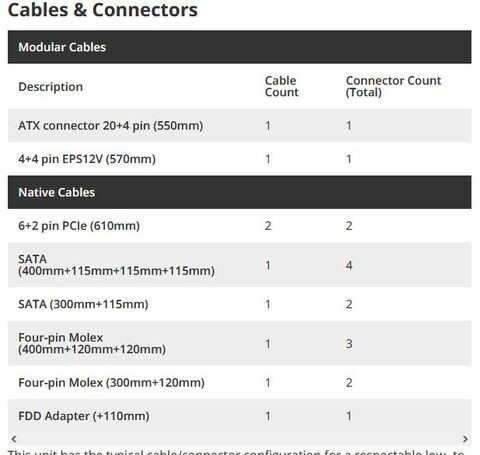Select the 6+2 pin PCIe (610mm) row
Screen dimensions: 480x455
pos(239,226)
